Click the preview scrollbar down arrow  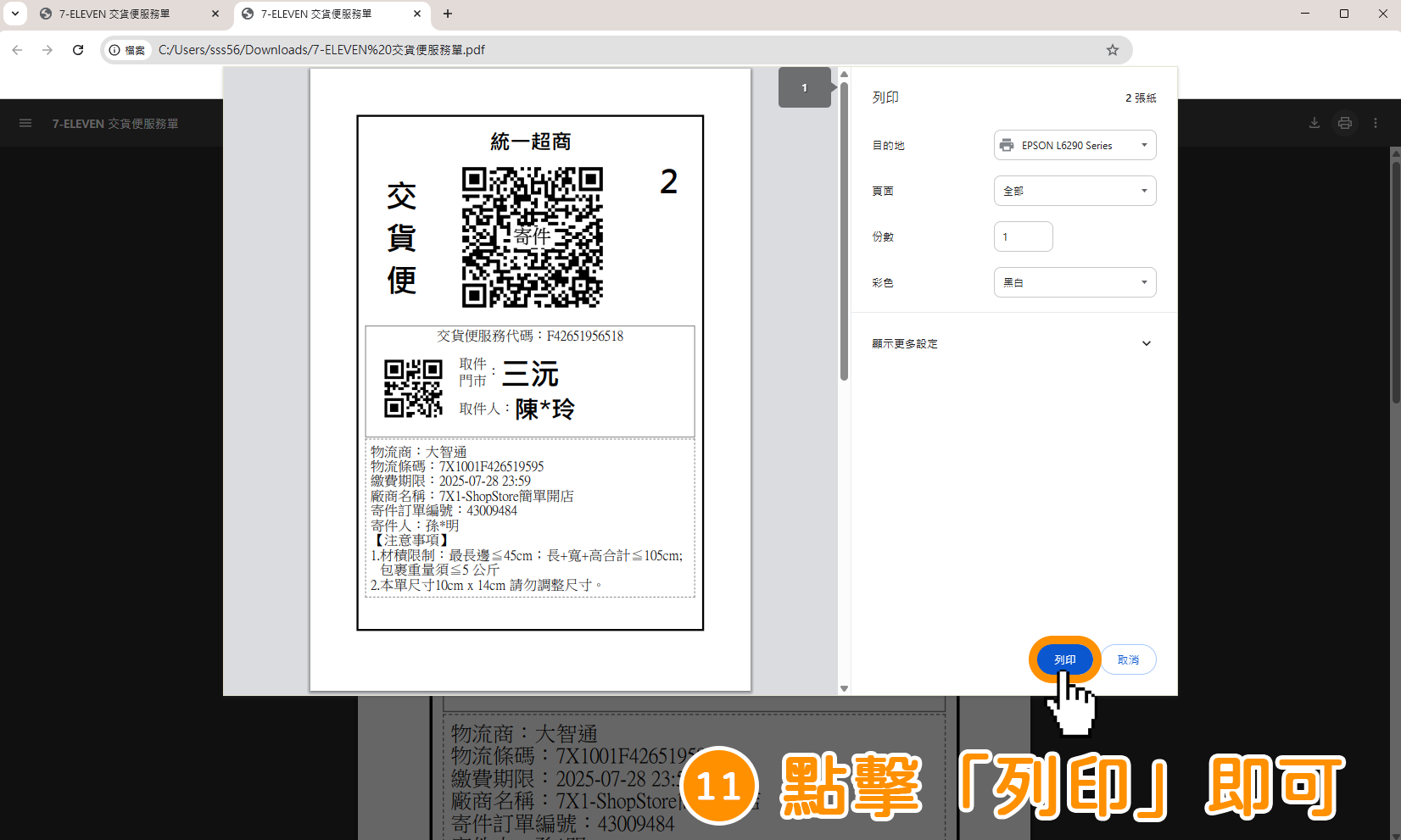point(844,688)
